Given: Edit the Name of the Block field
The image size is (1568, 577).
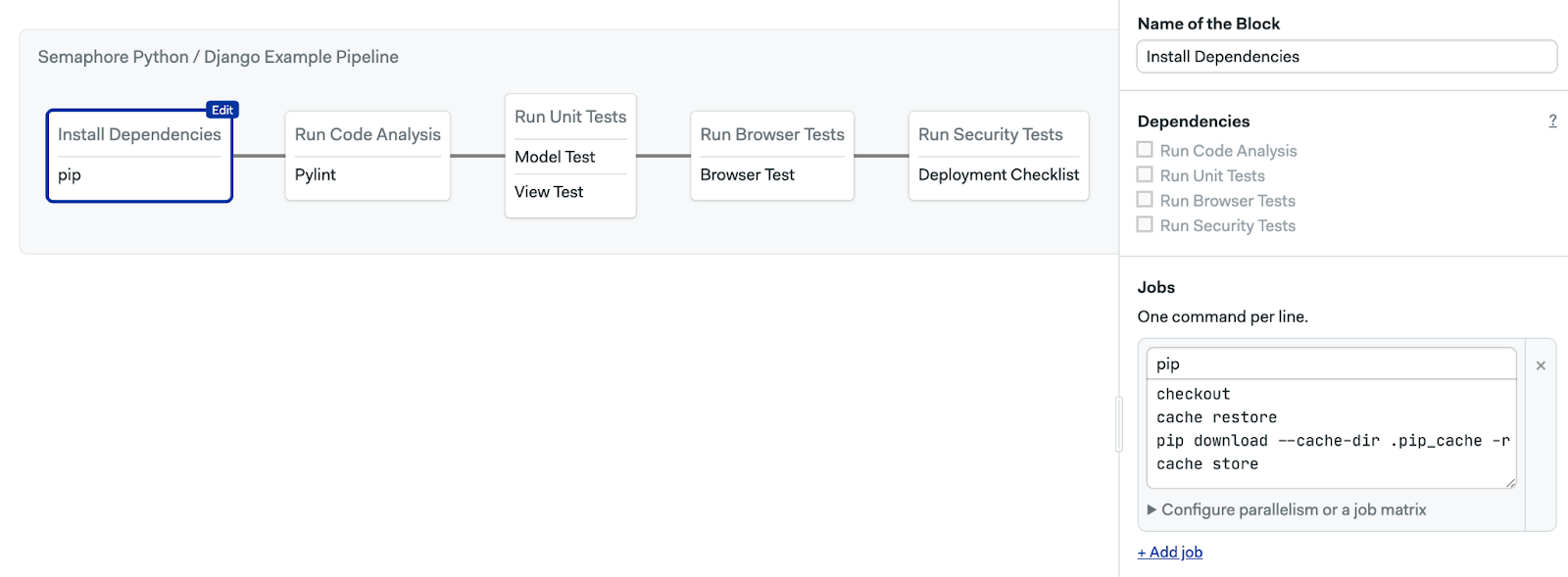Looking at the screenshot, I should coord(1347,57).
